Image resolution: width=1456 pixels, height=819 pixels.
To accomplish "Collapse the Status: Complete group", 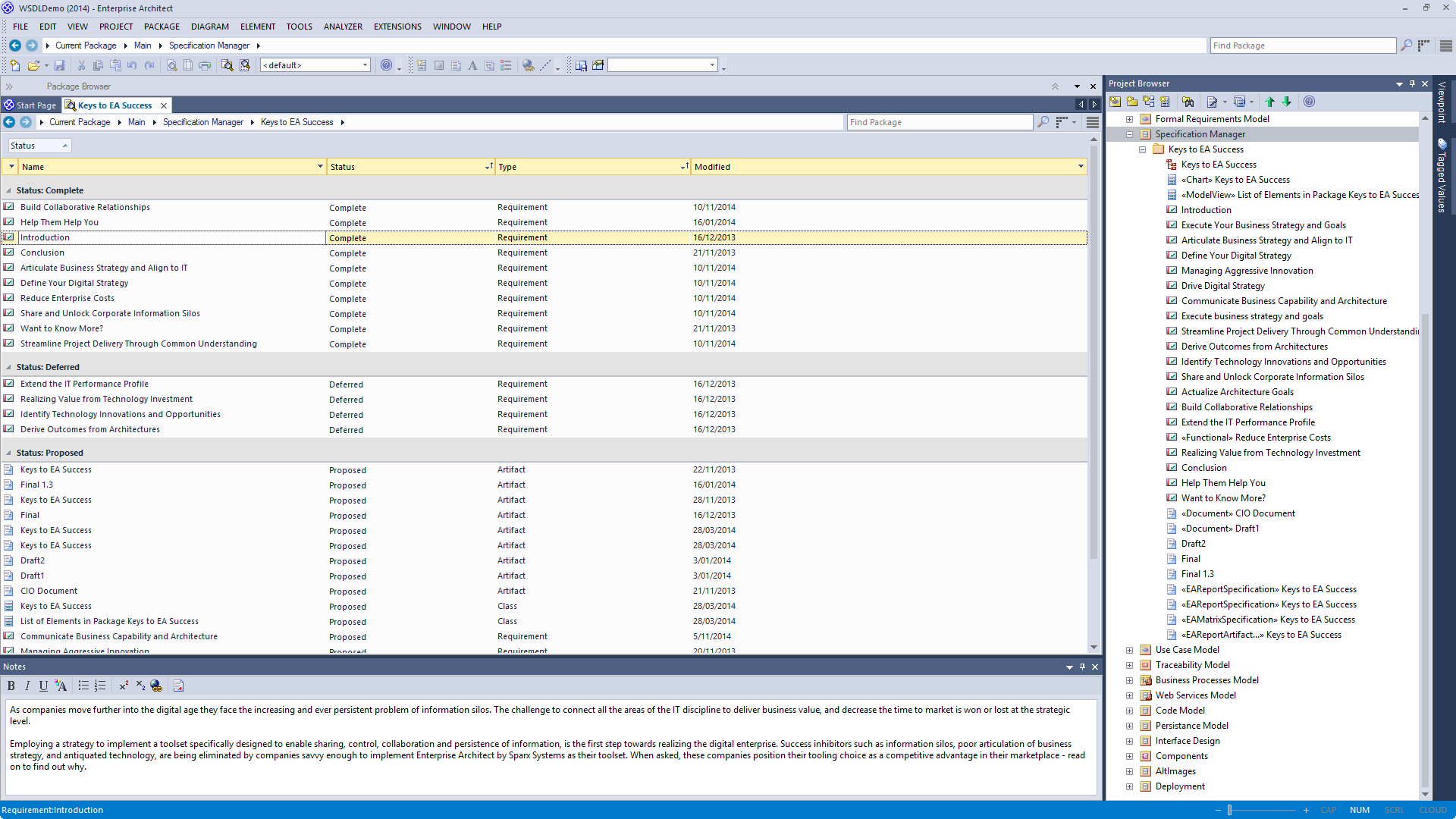I will [x=9, y=191].
